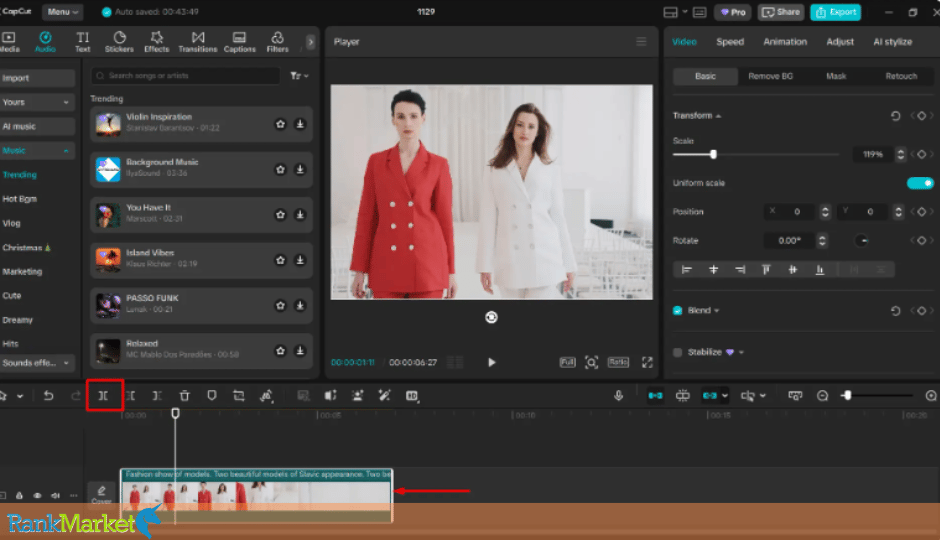
Task: Click the mirror flip icon in timeline toolbar
Action: point(330,396)
